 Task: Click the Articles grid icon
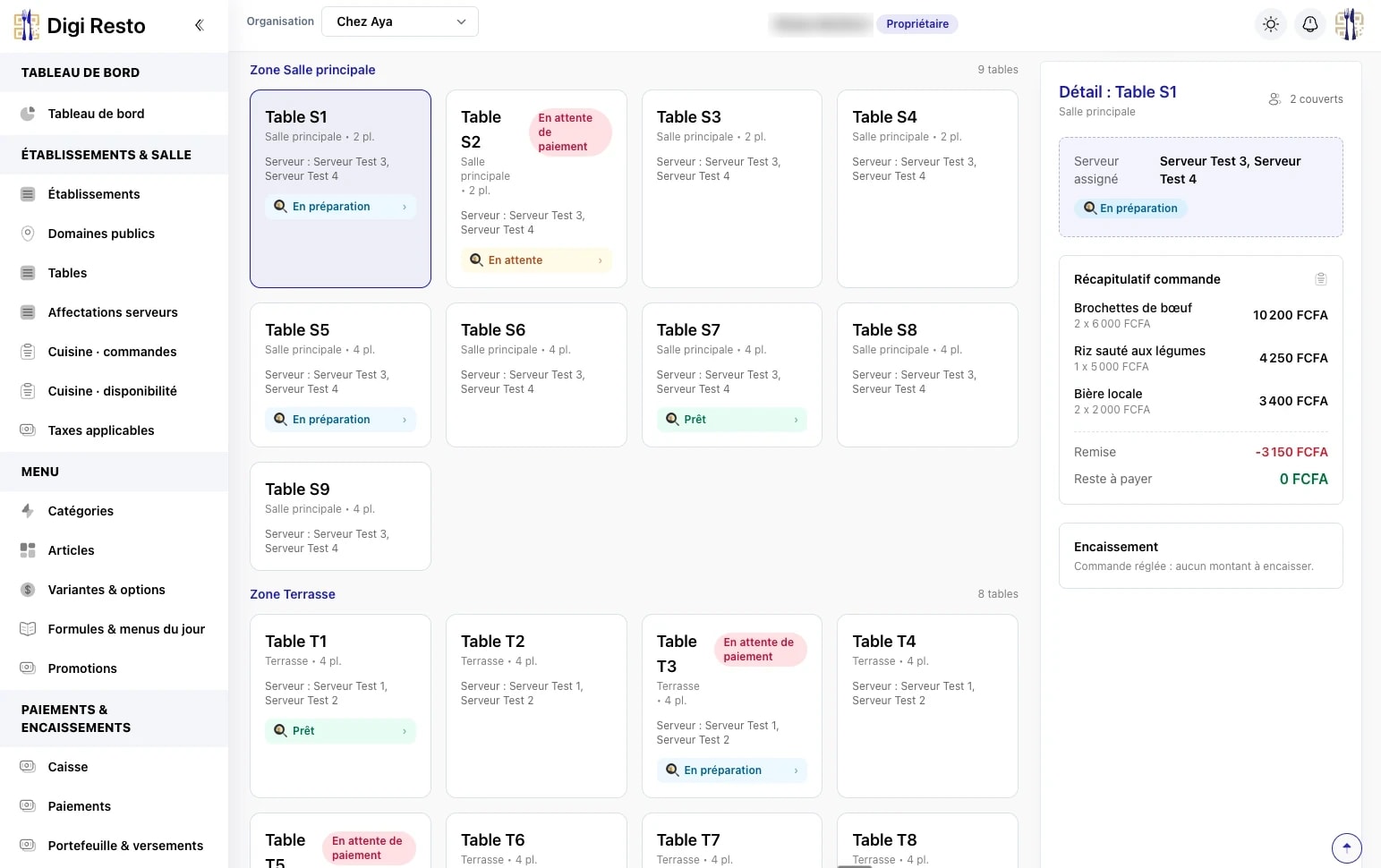click(28, 550)
